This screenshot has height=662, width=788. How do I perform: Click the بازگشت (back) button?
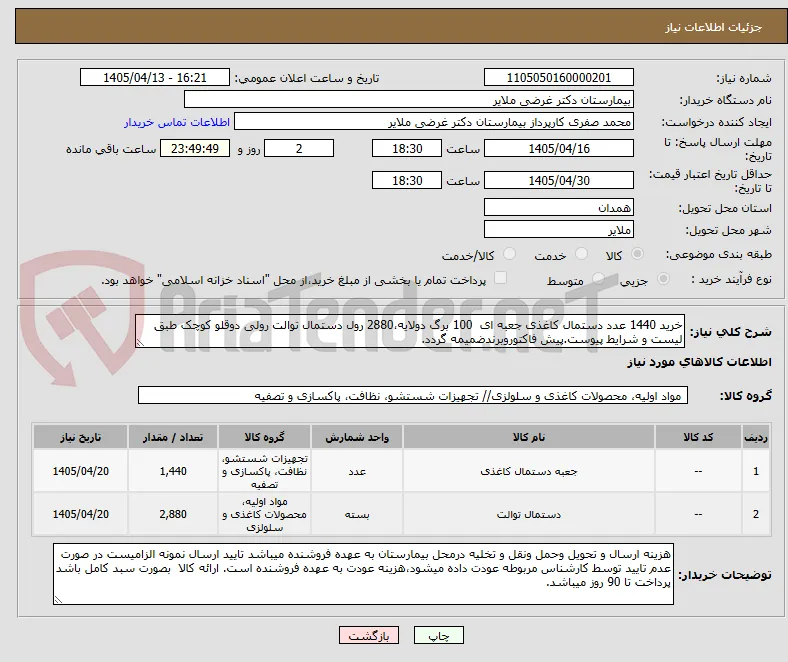pyautogui.click(x=369, y=635)
